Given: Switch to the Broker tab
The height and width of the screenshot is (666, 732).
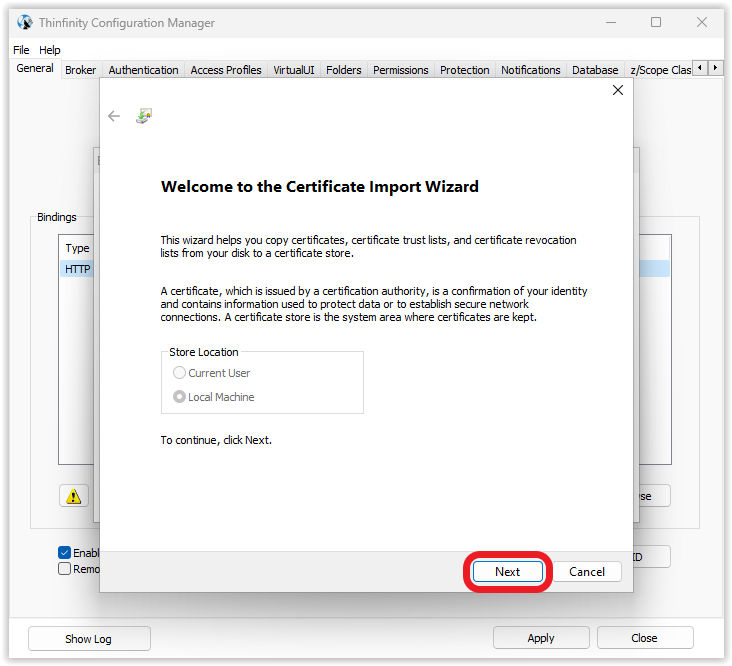Looking at the screenshot, I should [80, 70].
